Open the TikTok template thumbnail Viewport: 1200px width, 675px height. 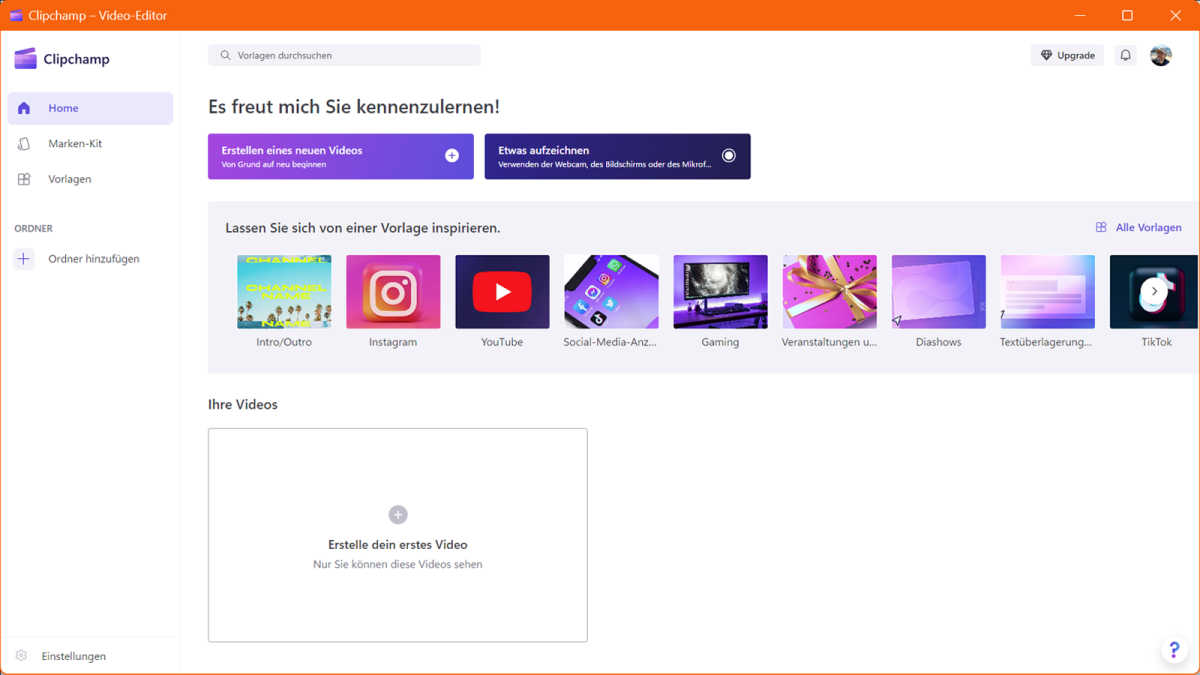(x=1154, y=292)
